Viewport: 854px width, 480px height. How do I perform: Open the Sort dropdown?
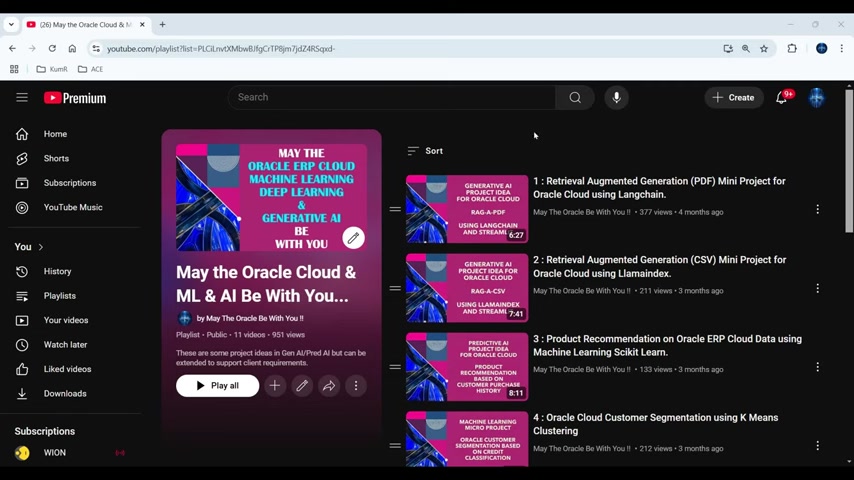pyautogui.click(x=425, y=151)
